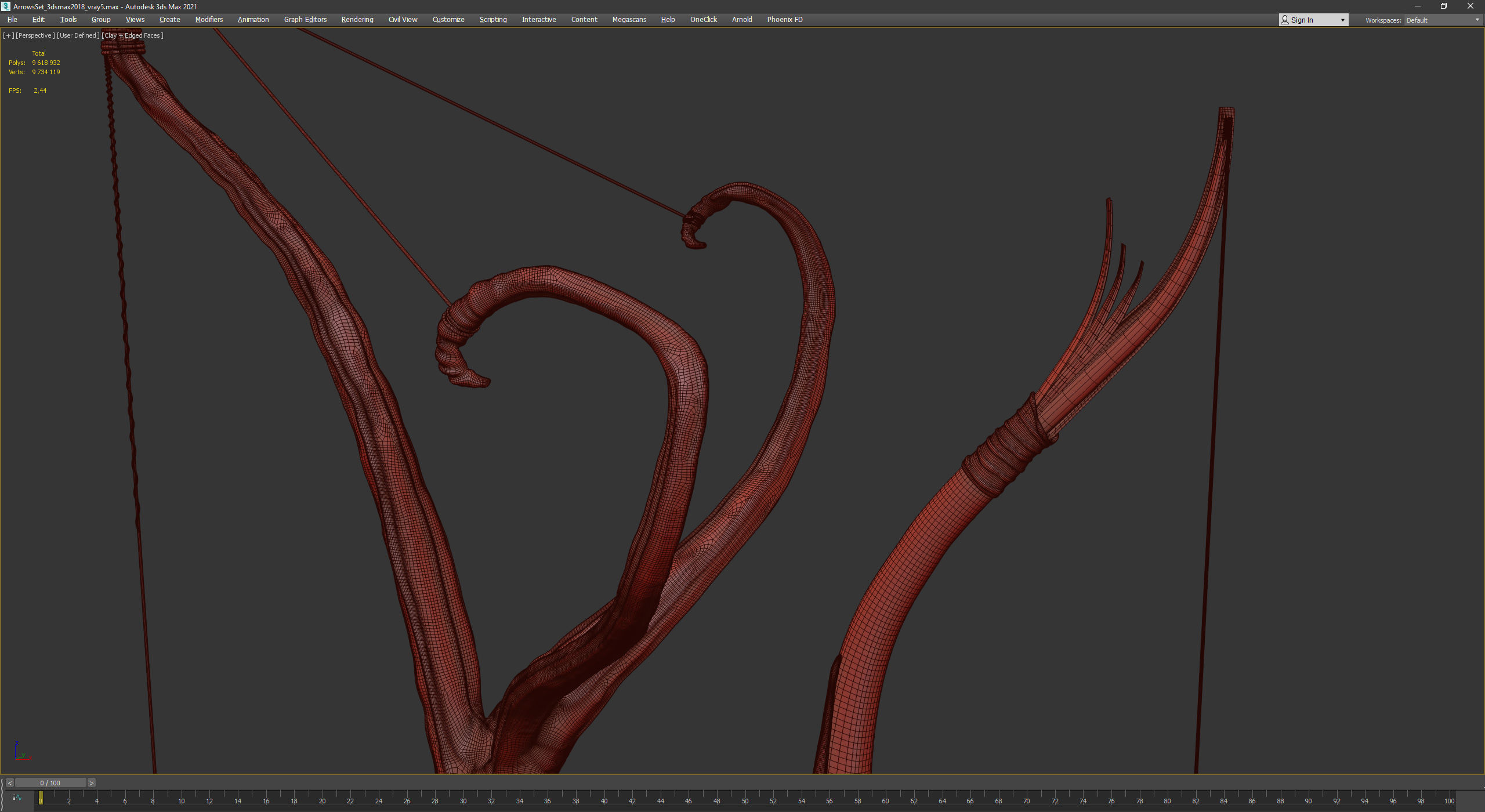Open the User Defined viewport quality menu
This screenshot has height=812, width=1485.
tap(78, 35)
